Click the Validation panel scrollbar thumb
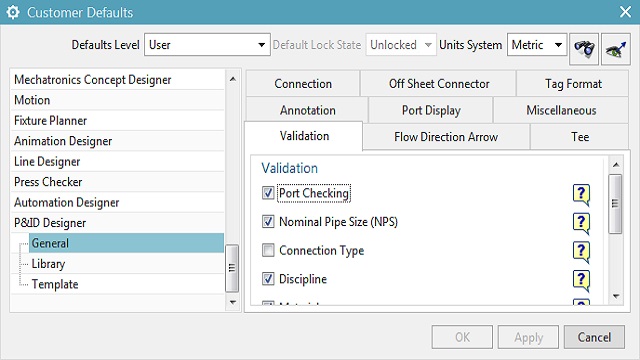640x360 pixels. pos(616,204)
